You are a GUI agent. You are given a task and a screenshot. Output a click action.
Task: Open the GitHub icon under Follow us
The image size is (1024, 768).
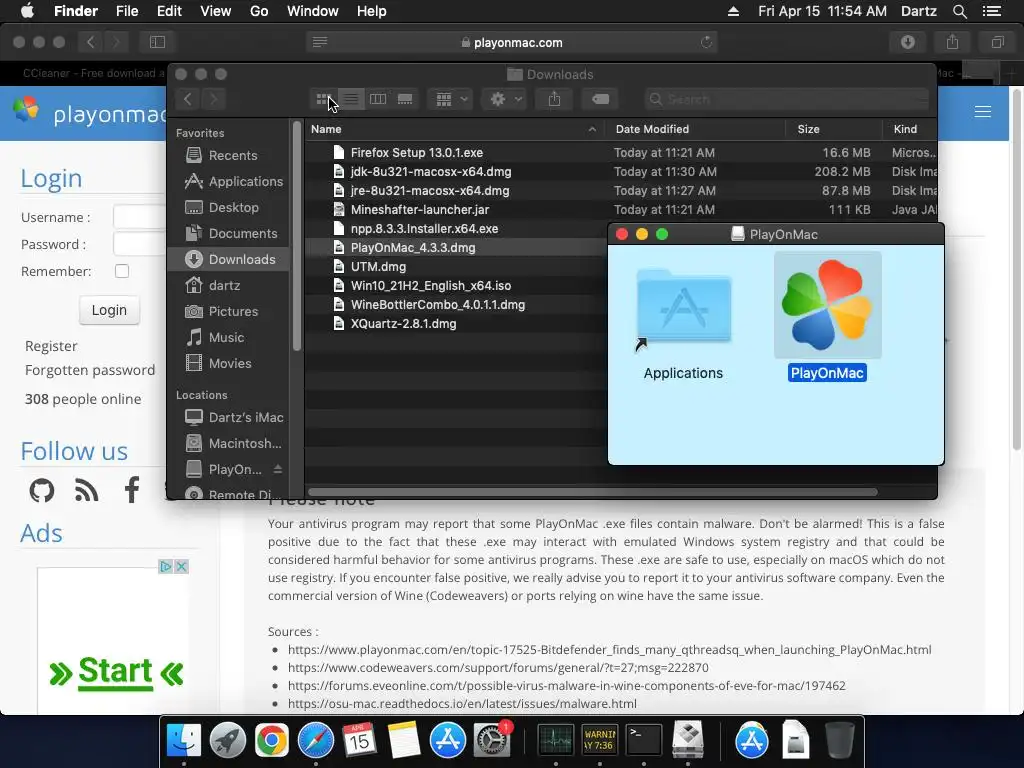click(42, 490)
